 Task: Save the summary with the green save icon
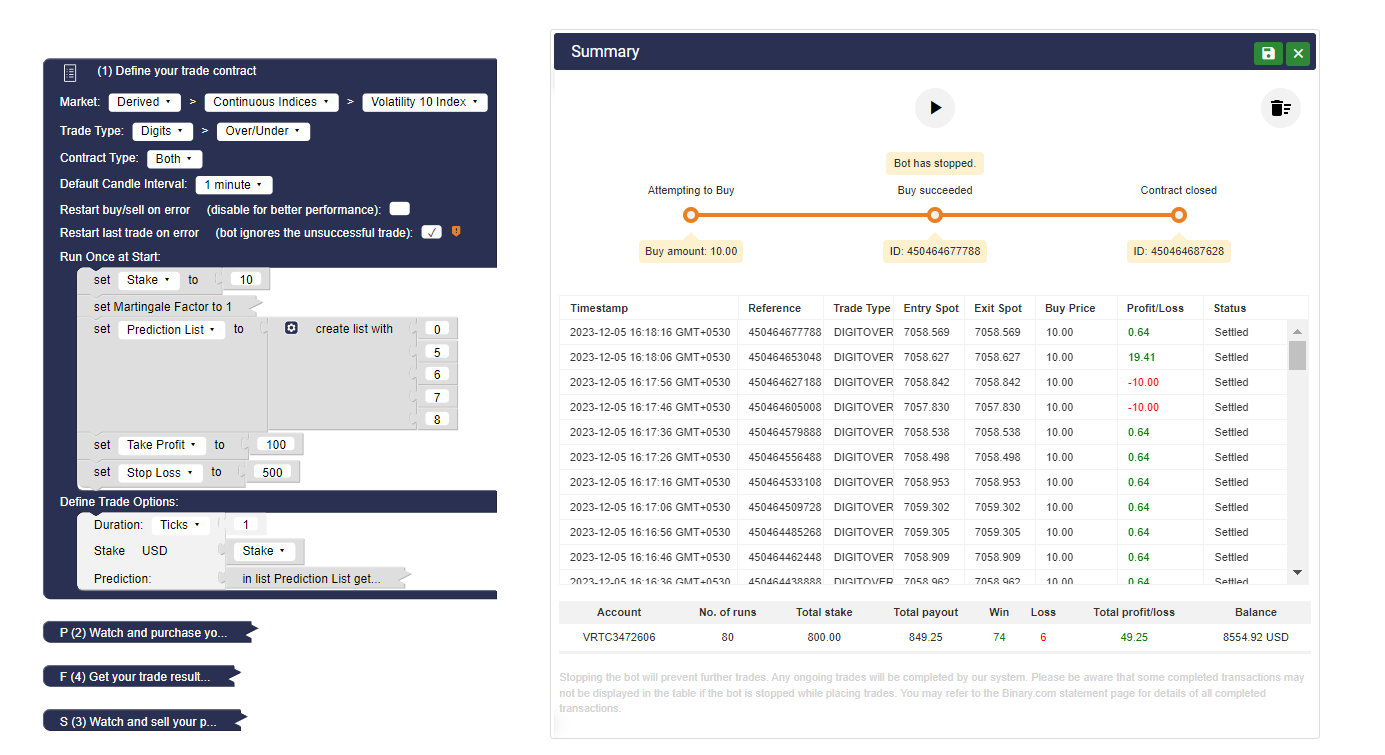click(1267, 53)
